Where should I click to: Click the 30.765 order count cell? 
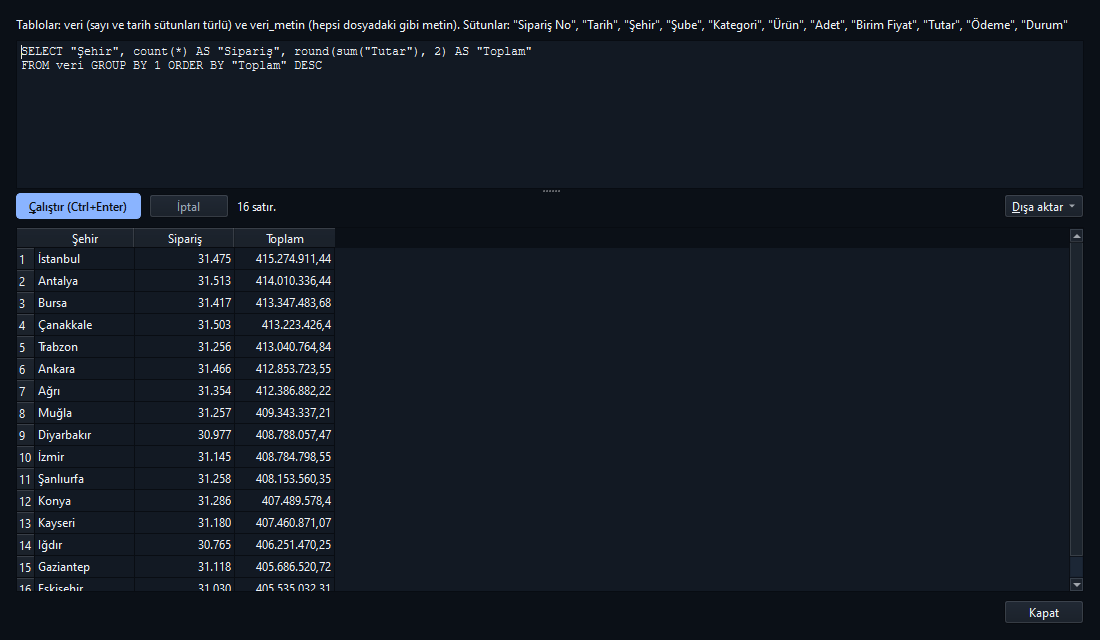click(x=184, y=545)
